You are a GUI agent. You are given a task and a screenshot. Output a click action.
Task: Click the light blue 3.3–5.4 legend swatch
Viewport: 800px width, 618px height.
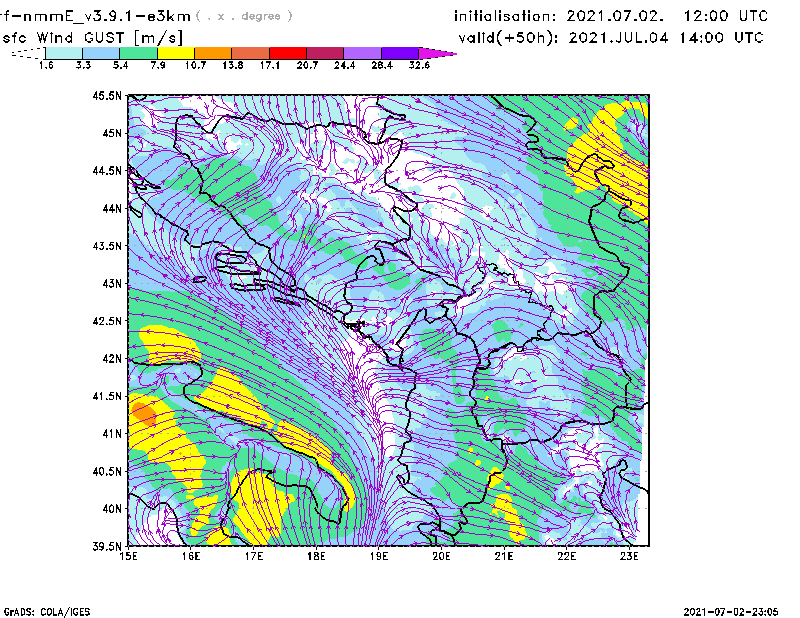[101, 53]
